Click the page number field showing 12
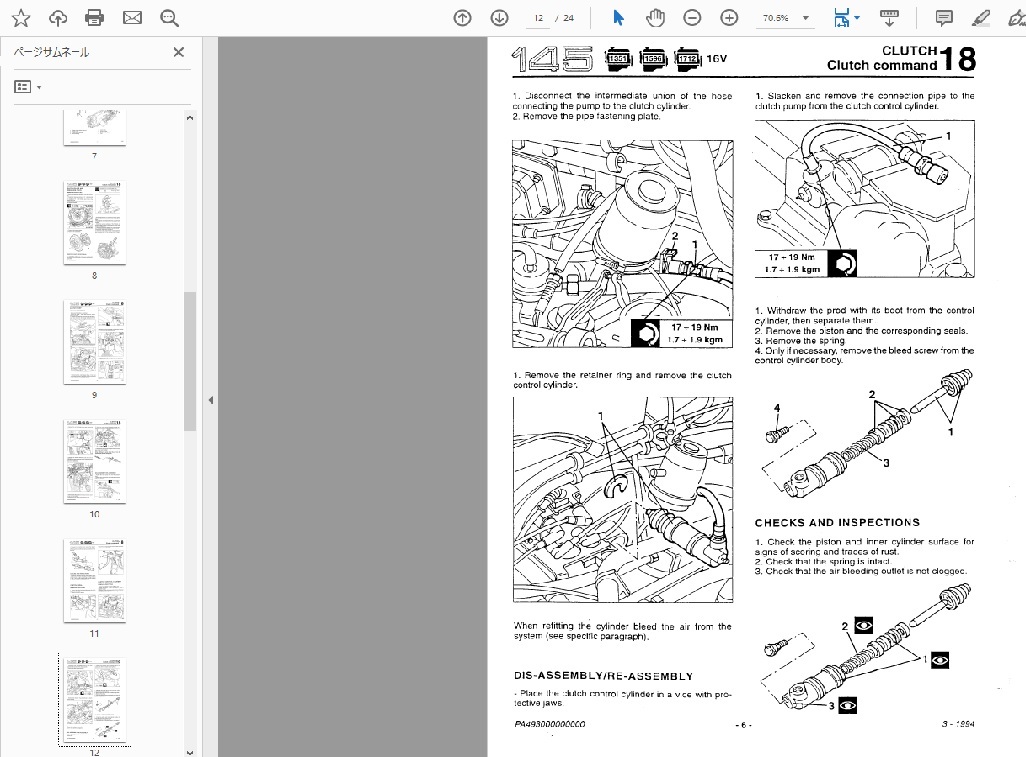Screen dimensions: 1026x757 539,18
